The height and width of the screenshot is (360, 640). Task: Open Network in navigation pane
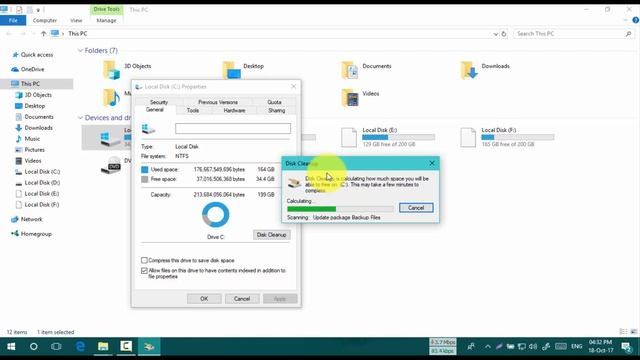(31, 219)
